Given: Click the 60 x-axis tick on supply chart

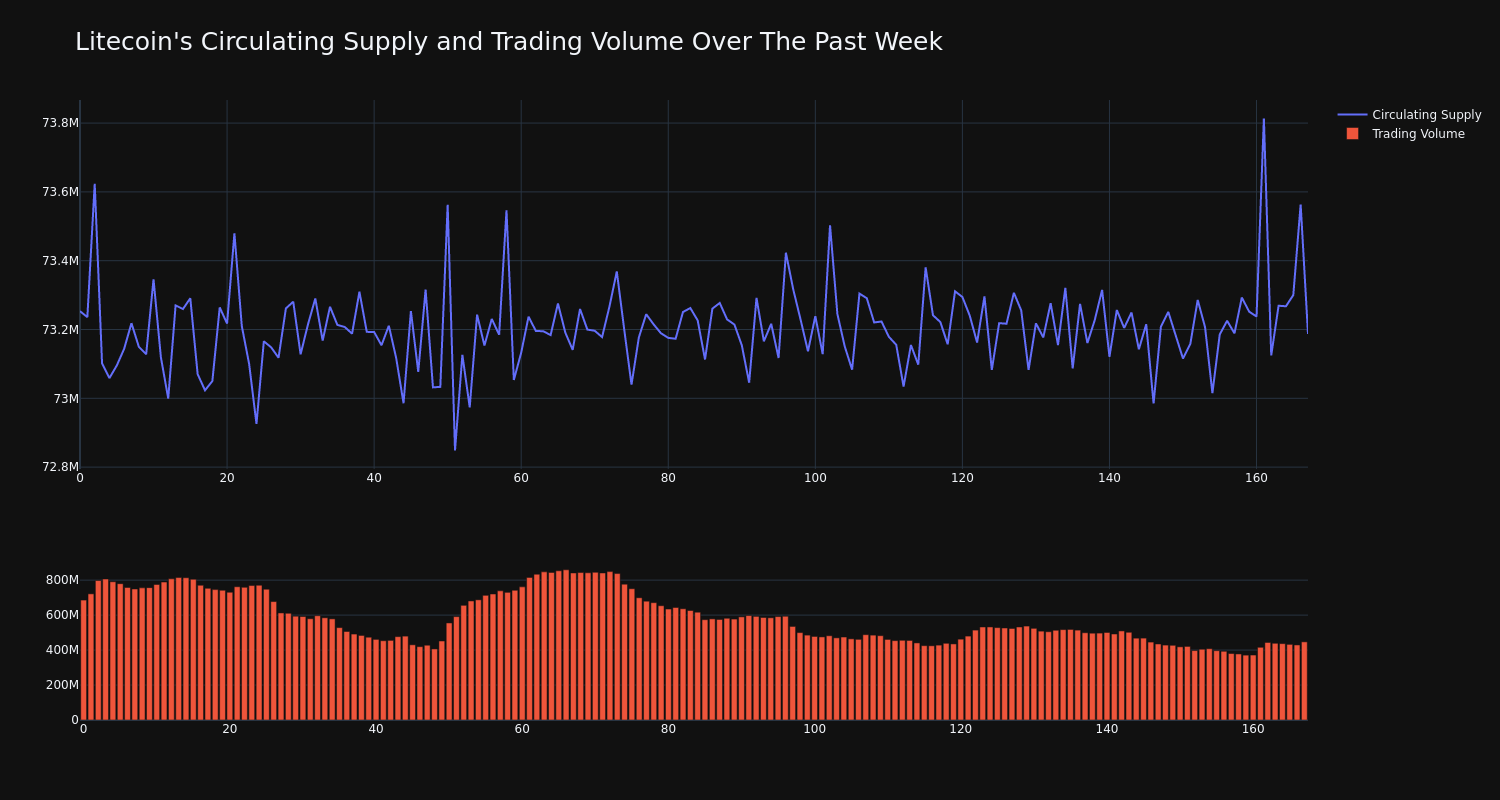Looking at the screenshot, I should click(x=521, y=478).
